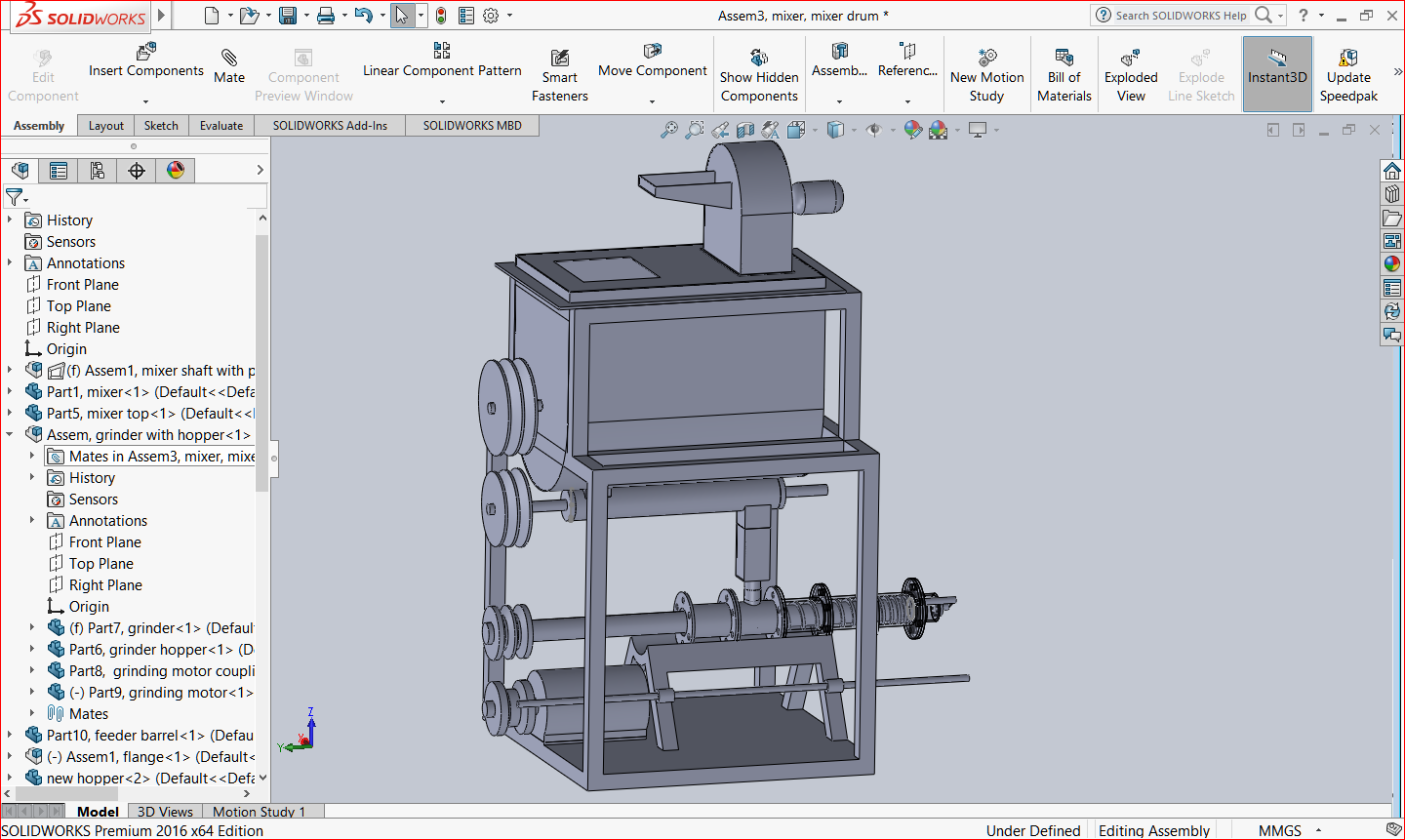
Task: Start a New Motion Study
Action: [x=986, y=74]
